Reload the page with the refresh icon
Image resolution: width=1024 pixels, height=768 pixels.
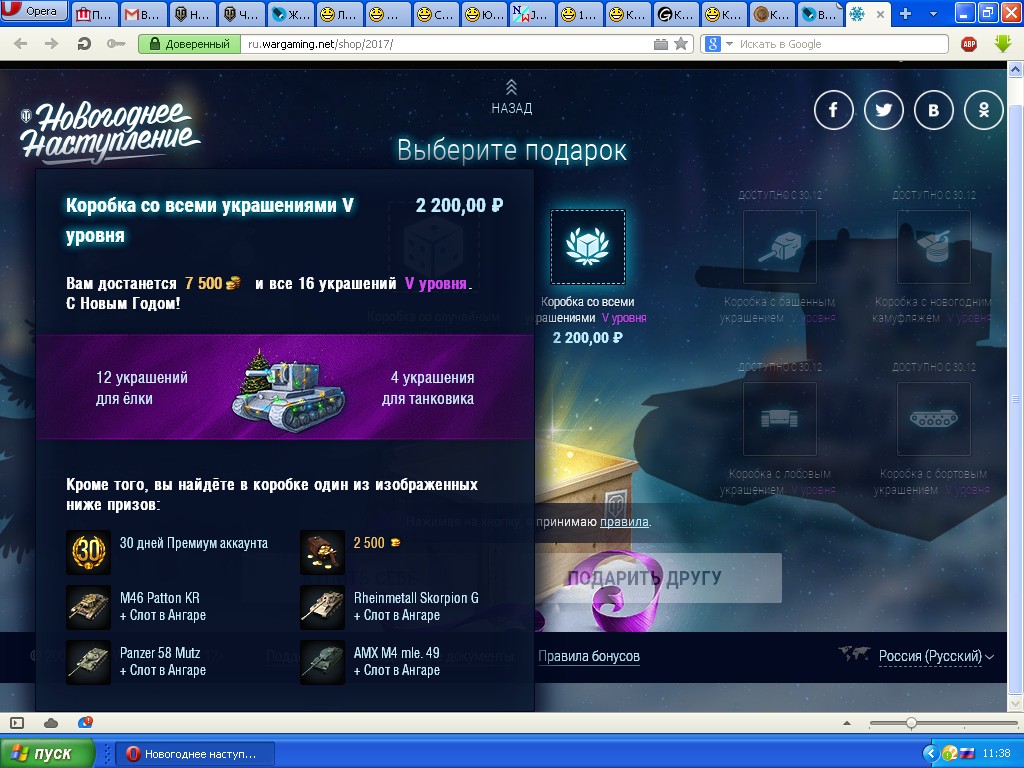click(x=84, y=44)
